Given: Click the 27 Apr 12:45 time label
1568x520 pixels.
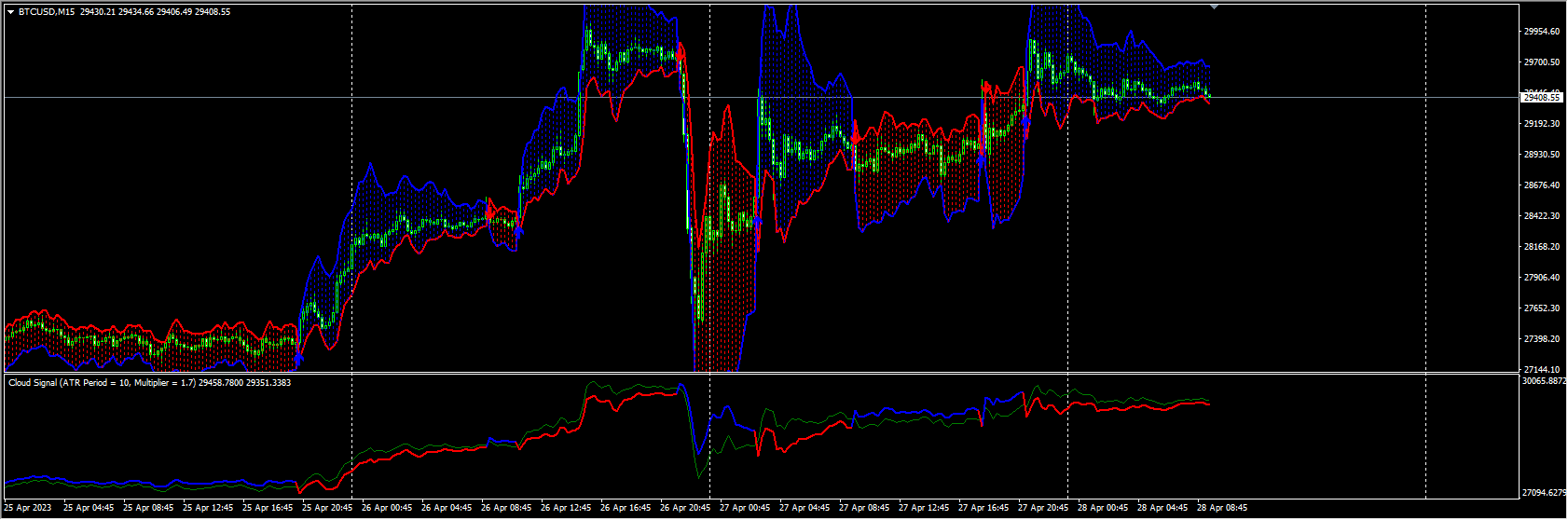Looking at the screenshot, I should (925, 508).
